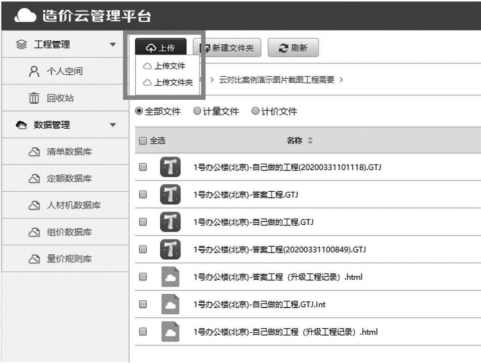Click the 人材机数据库 icon in sidebar
481x363 pixels.
coord(34,205)
